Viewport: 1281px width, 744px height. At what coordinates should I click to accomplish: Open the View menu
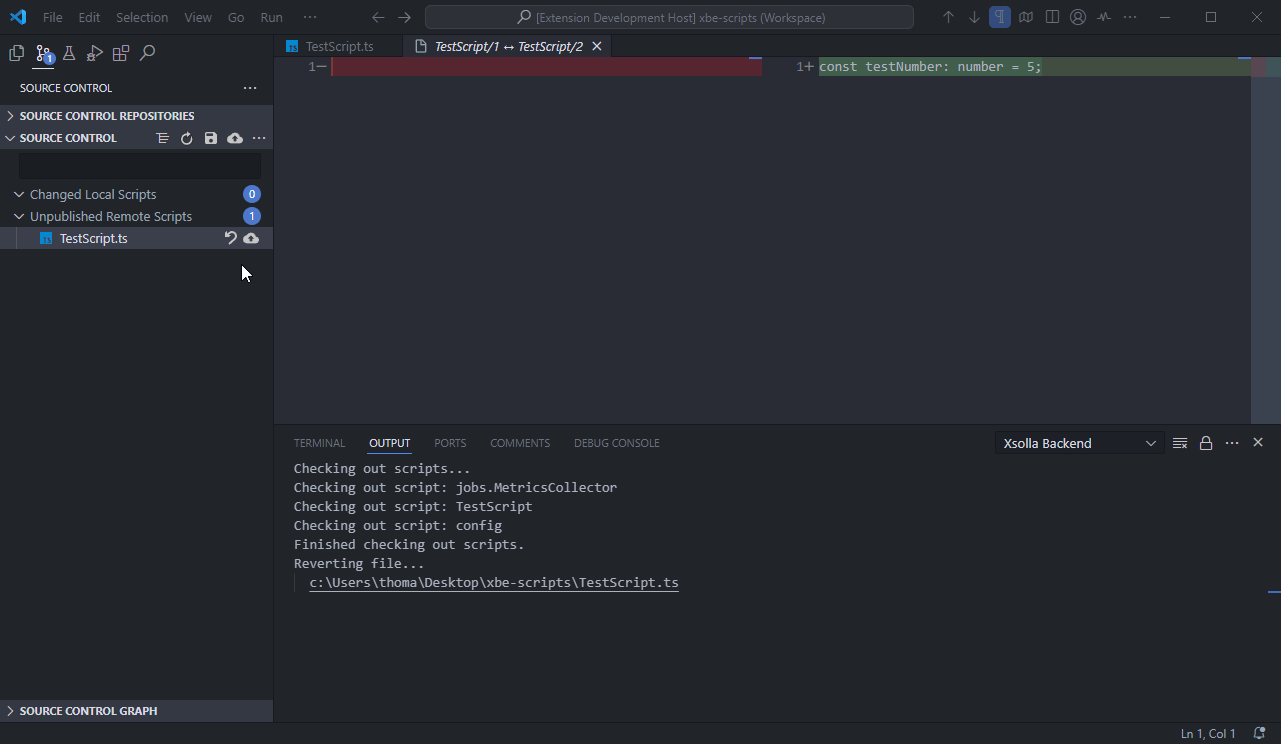coord(198,17)
